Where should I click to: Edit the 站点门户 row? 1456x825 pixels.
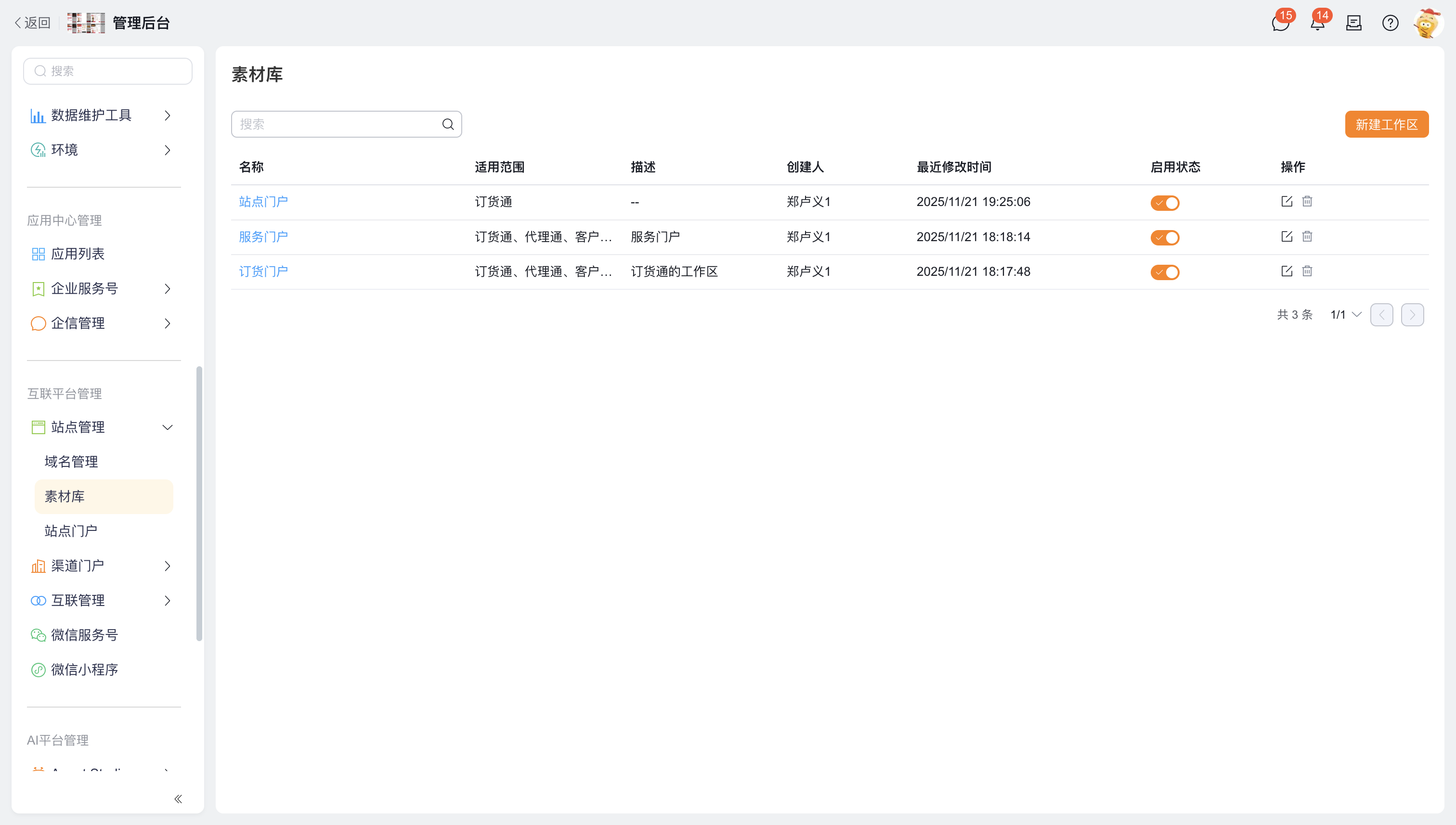[1287, 201]
